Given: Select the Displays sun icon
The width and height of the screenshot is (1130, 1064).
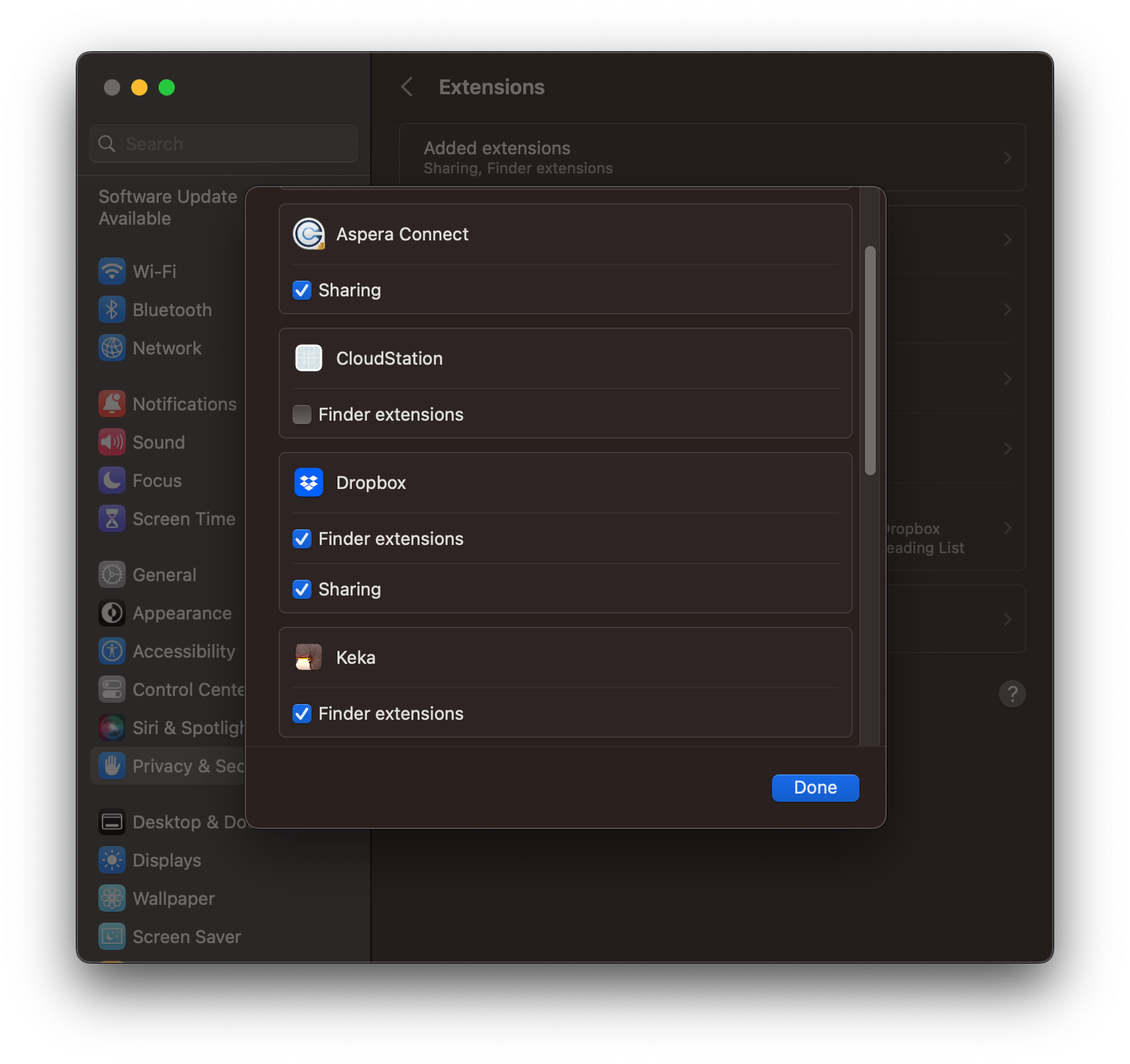Looking at the screenshot, I should pyautogui.click(x=112, y=860).
